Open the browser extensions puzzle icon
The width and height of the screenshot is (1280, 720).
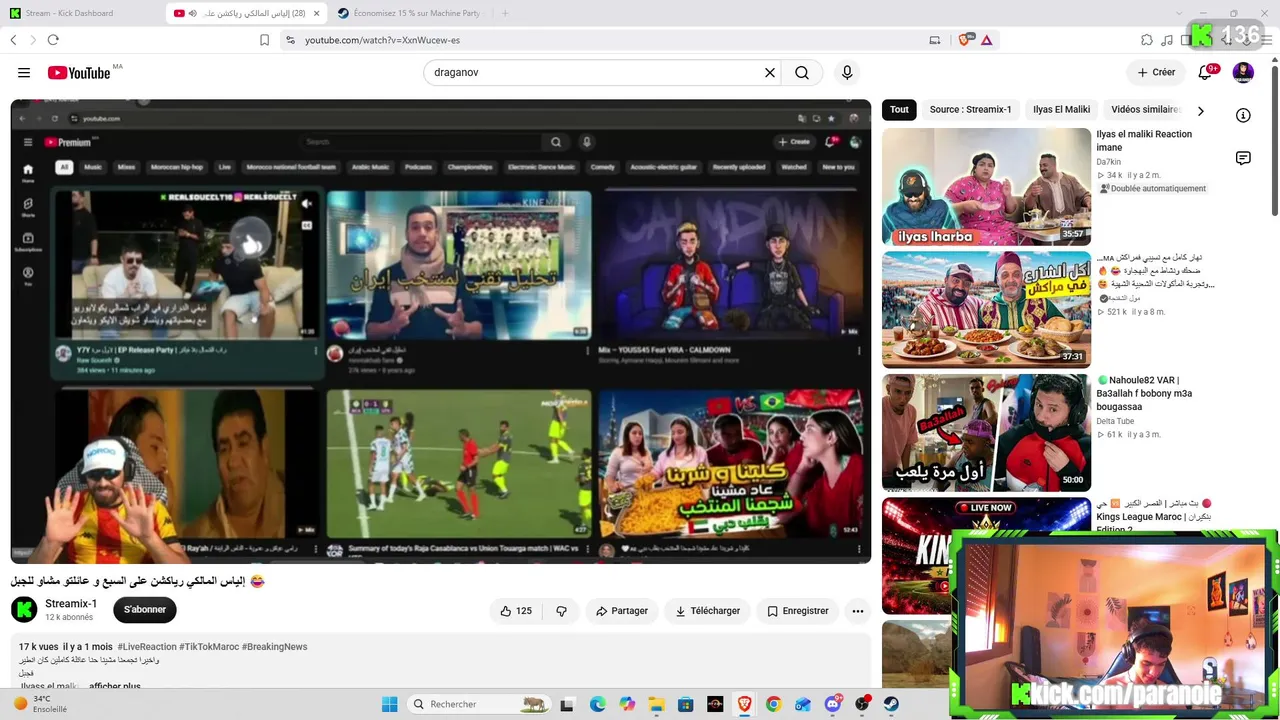(x=1147, y=40)
